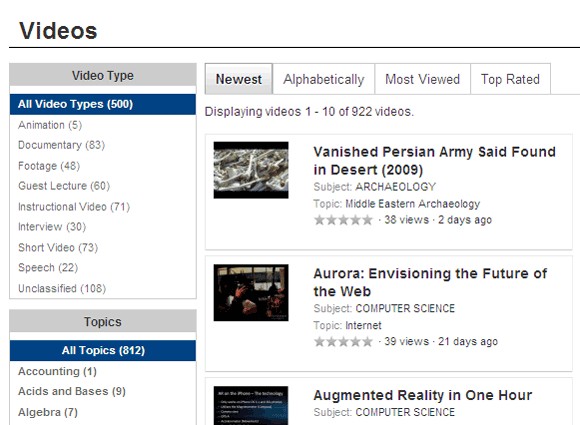Filter by Guest Lecture (60) type

[64, 186]
